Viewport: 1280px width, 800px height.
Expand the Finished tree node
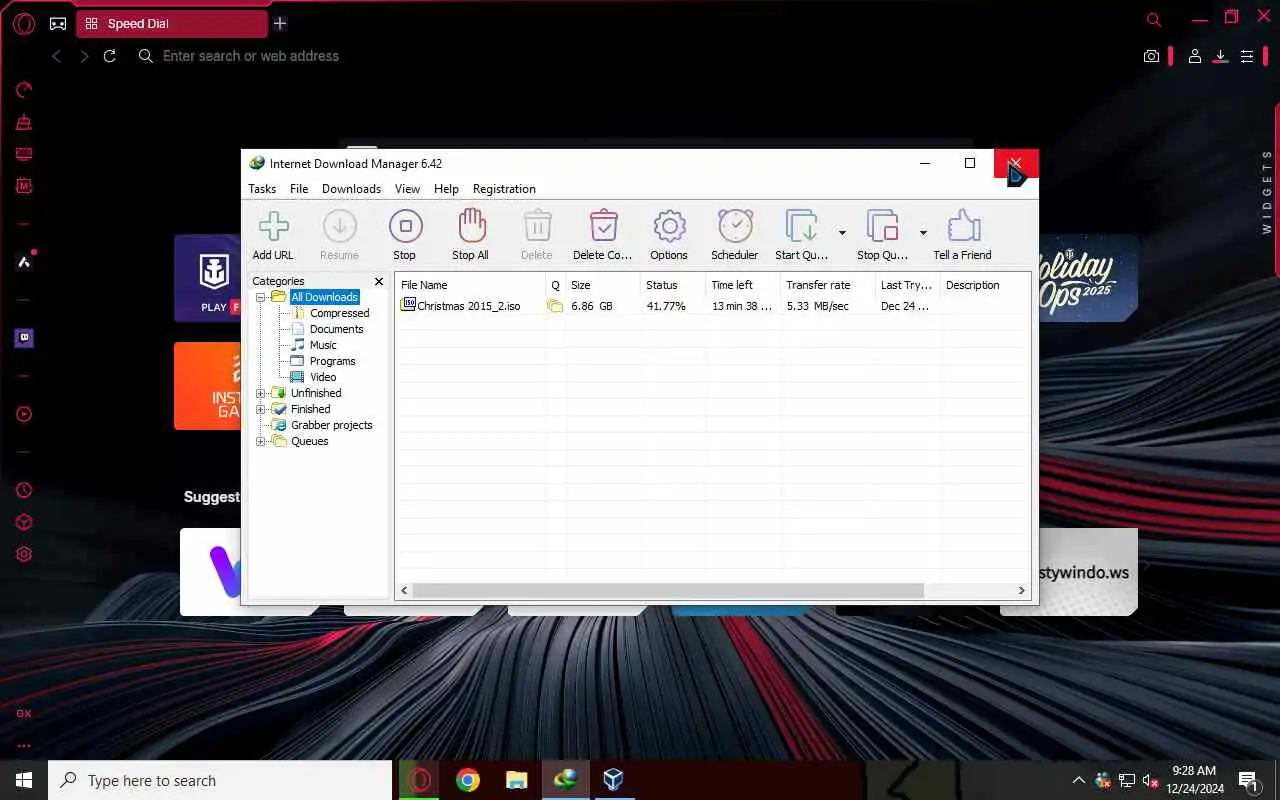[260, 409]
